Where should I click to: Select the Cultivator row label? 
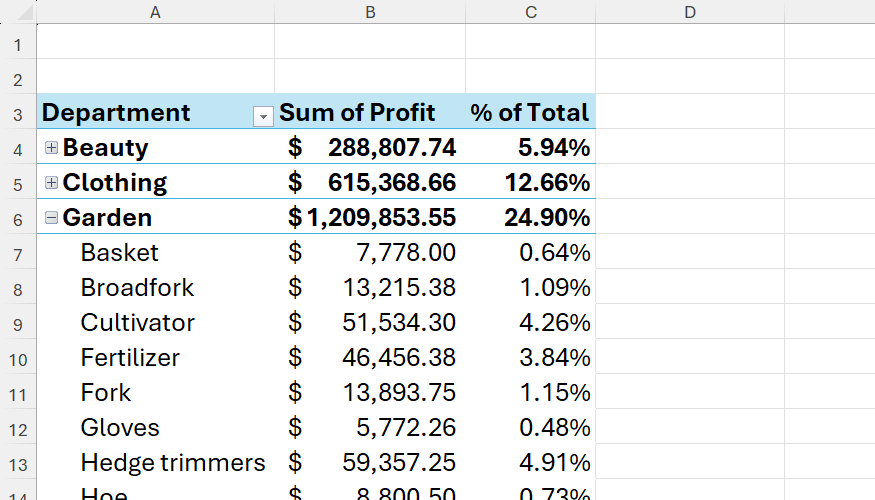coord(138,323)
